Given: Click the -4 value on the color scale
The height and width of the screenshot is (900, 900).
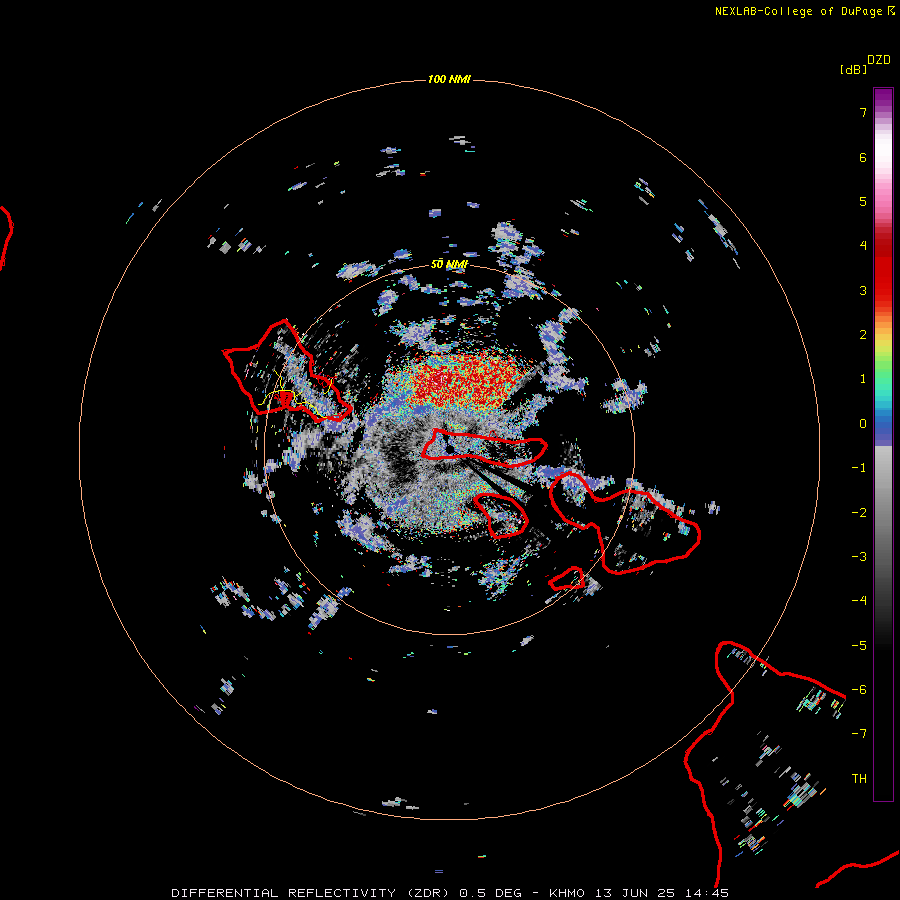Looking at the screenshot, I should pyautogui.click(x=859, y=601).
